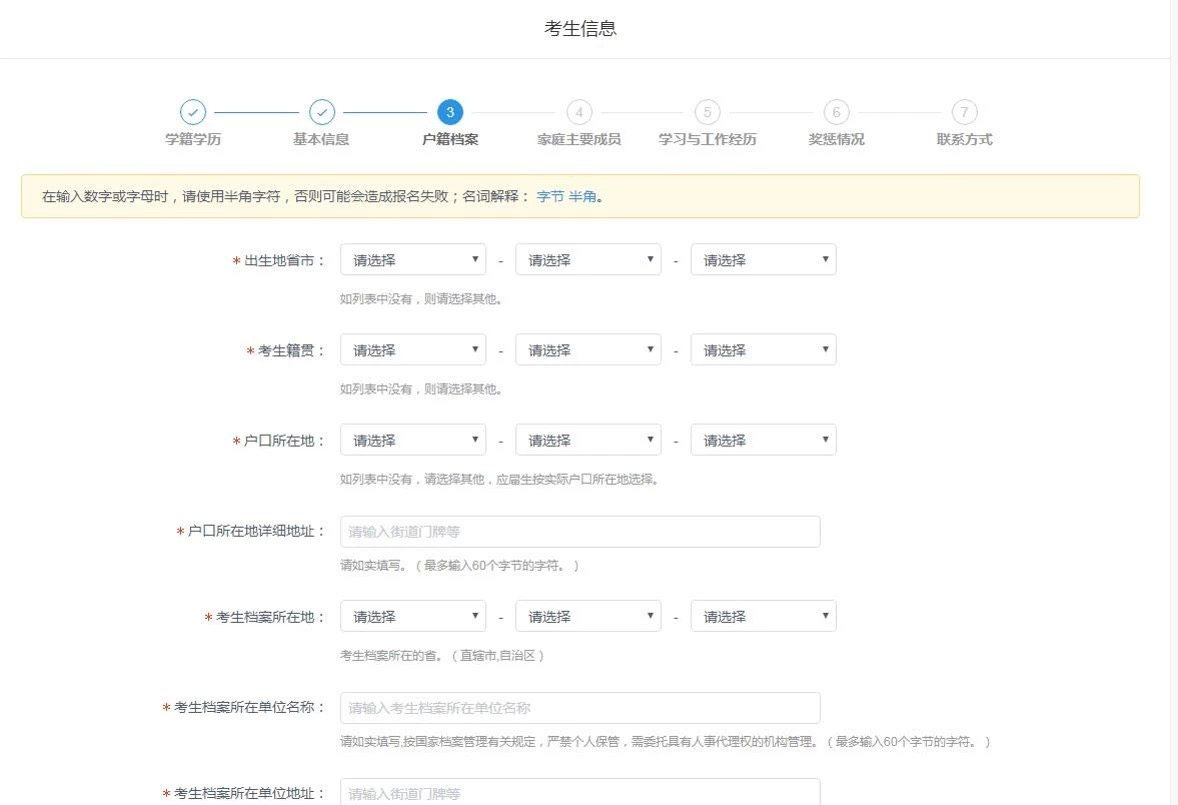Screen dimensions: 1178x805
Task: Open the second 户口所在地 dropdown
Action: tap(588, 440)
